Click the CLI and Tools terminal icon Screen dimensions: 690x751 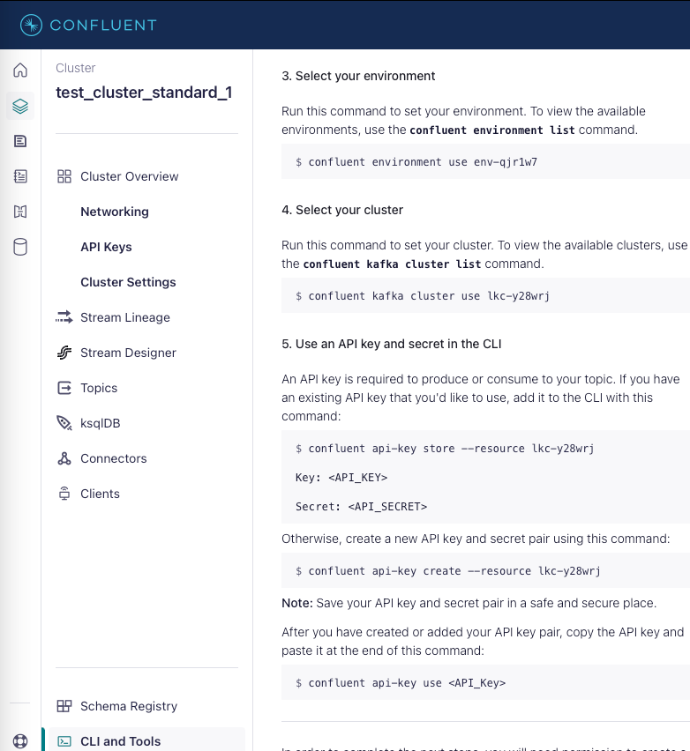pos(64,741)
